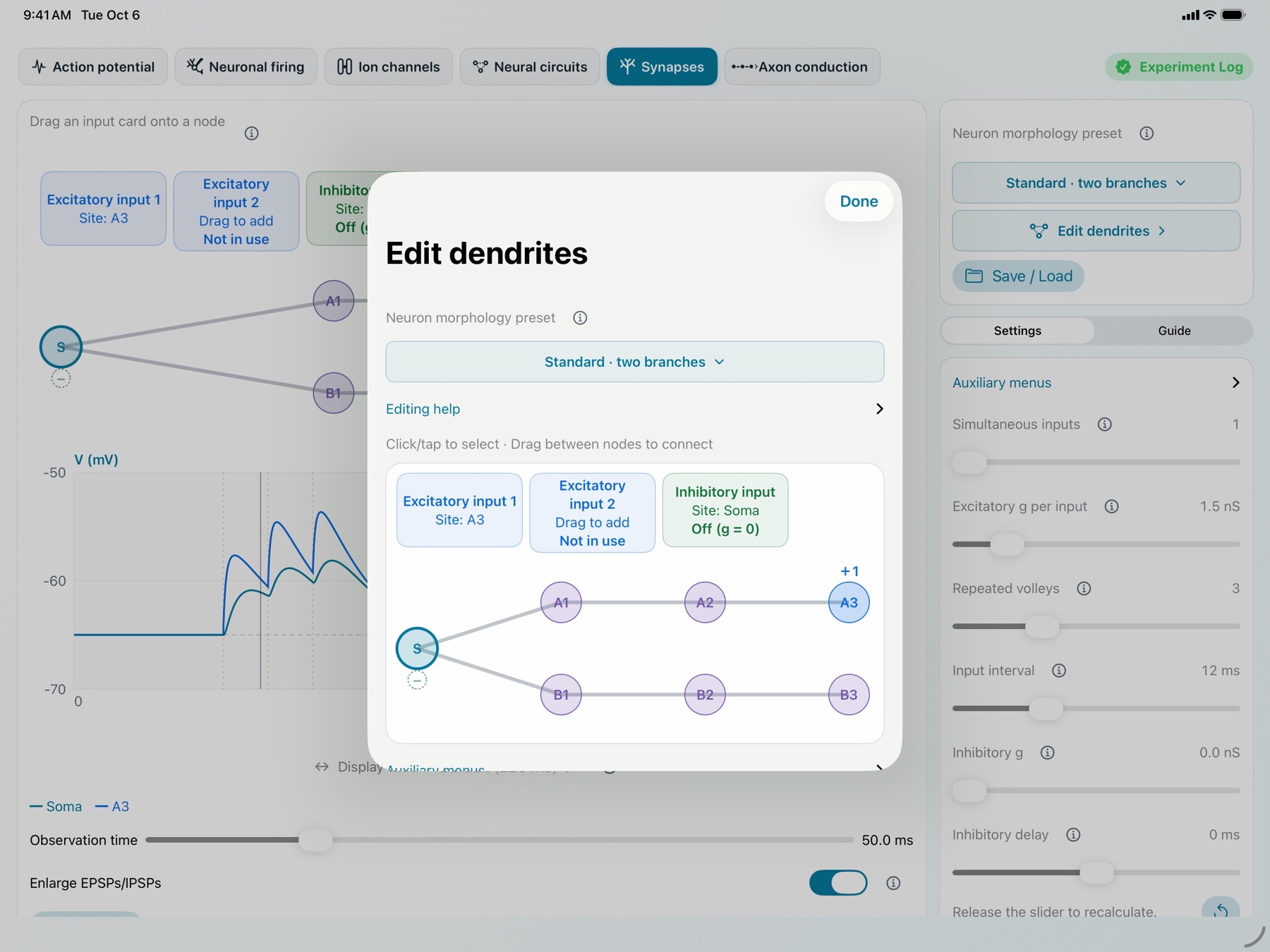Viewport: 1270px width, 952px height.
Task: Click info icon beside modal Neuron morphology preset
Action: (580, 318)
